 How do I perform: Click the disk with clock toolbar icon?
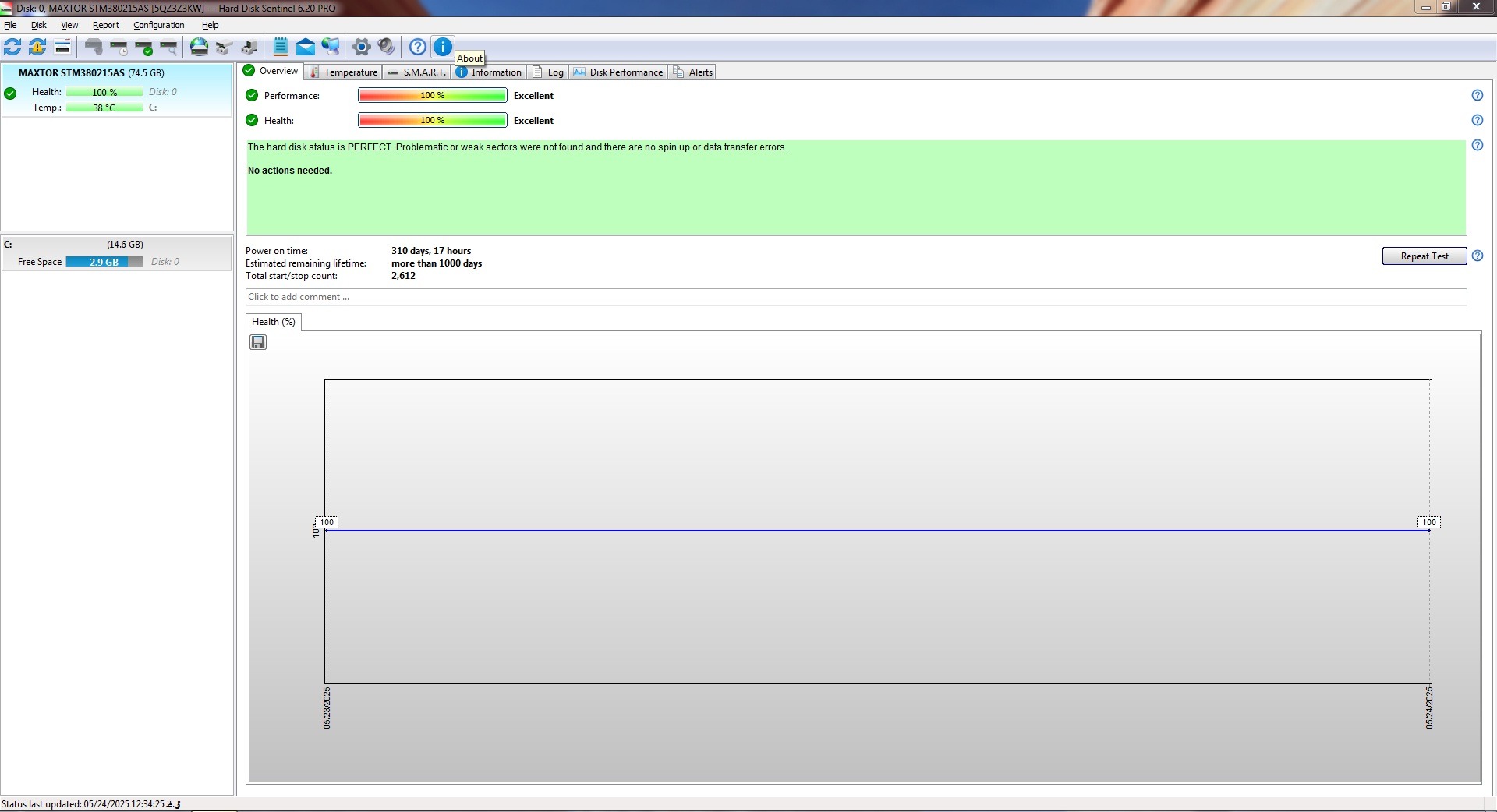click(x=119, y=47)
